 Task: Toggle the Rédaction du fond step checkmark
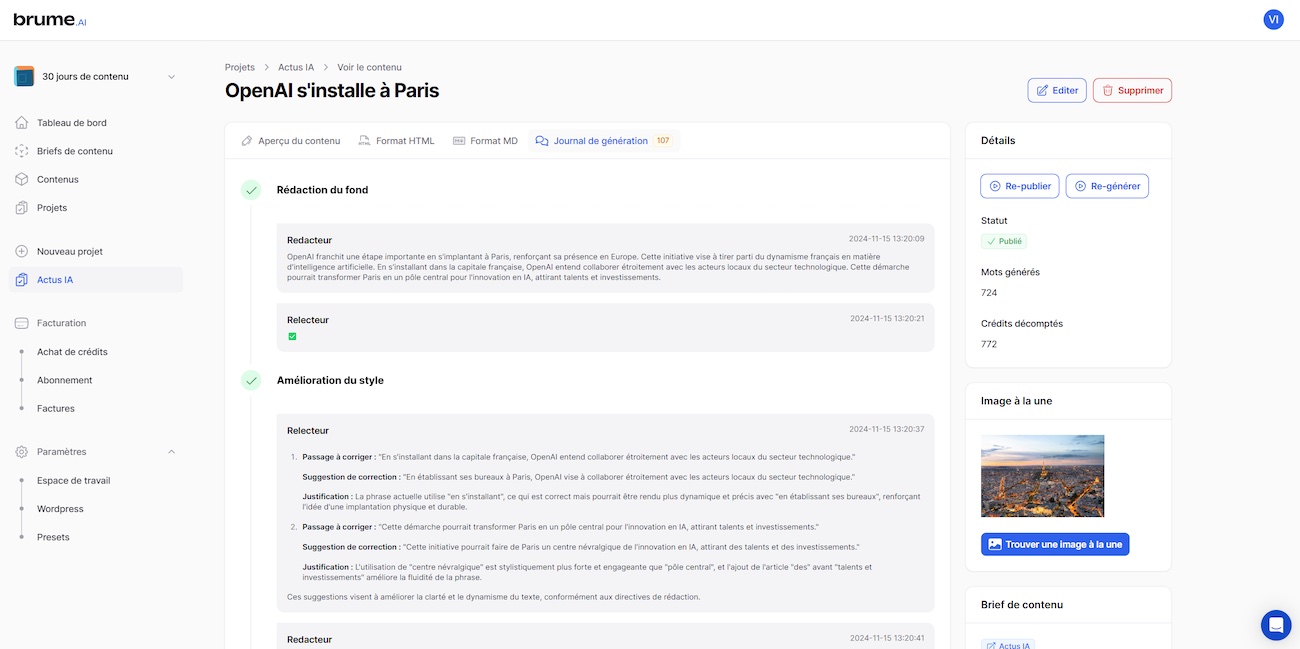(x=251, y=190)
